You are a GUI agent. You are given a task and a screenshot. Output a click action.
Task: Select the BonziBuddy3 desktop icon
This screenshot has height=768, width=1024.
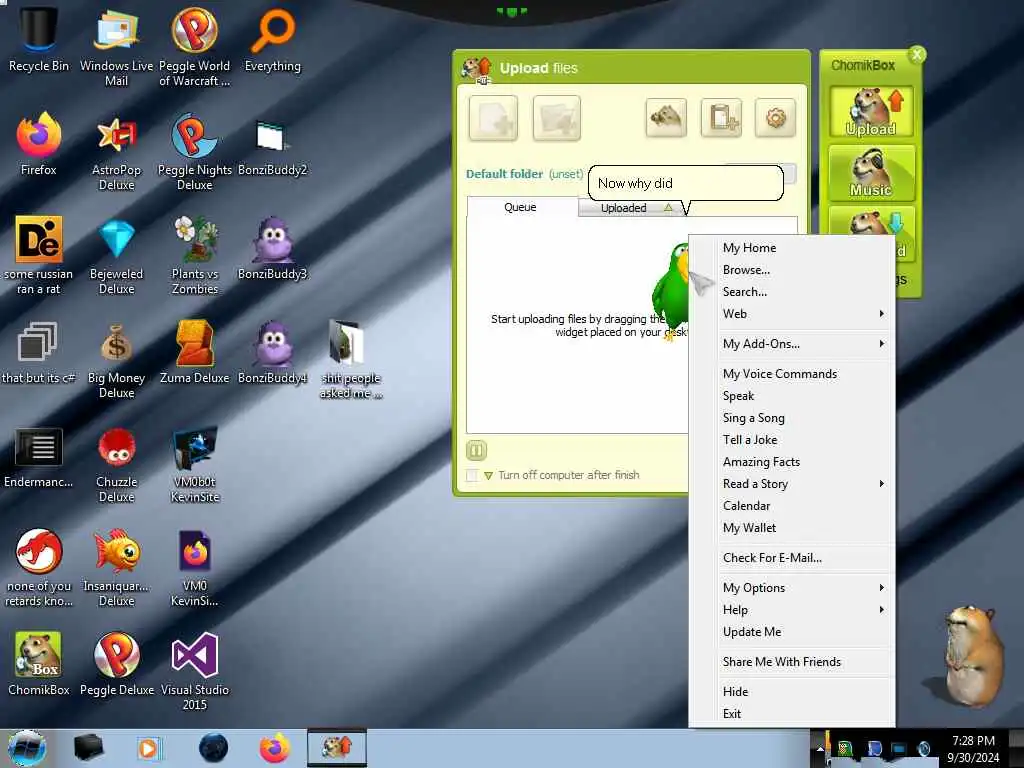pyautogui.click(x=272, y=248)
